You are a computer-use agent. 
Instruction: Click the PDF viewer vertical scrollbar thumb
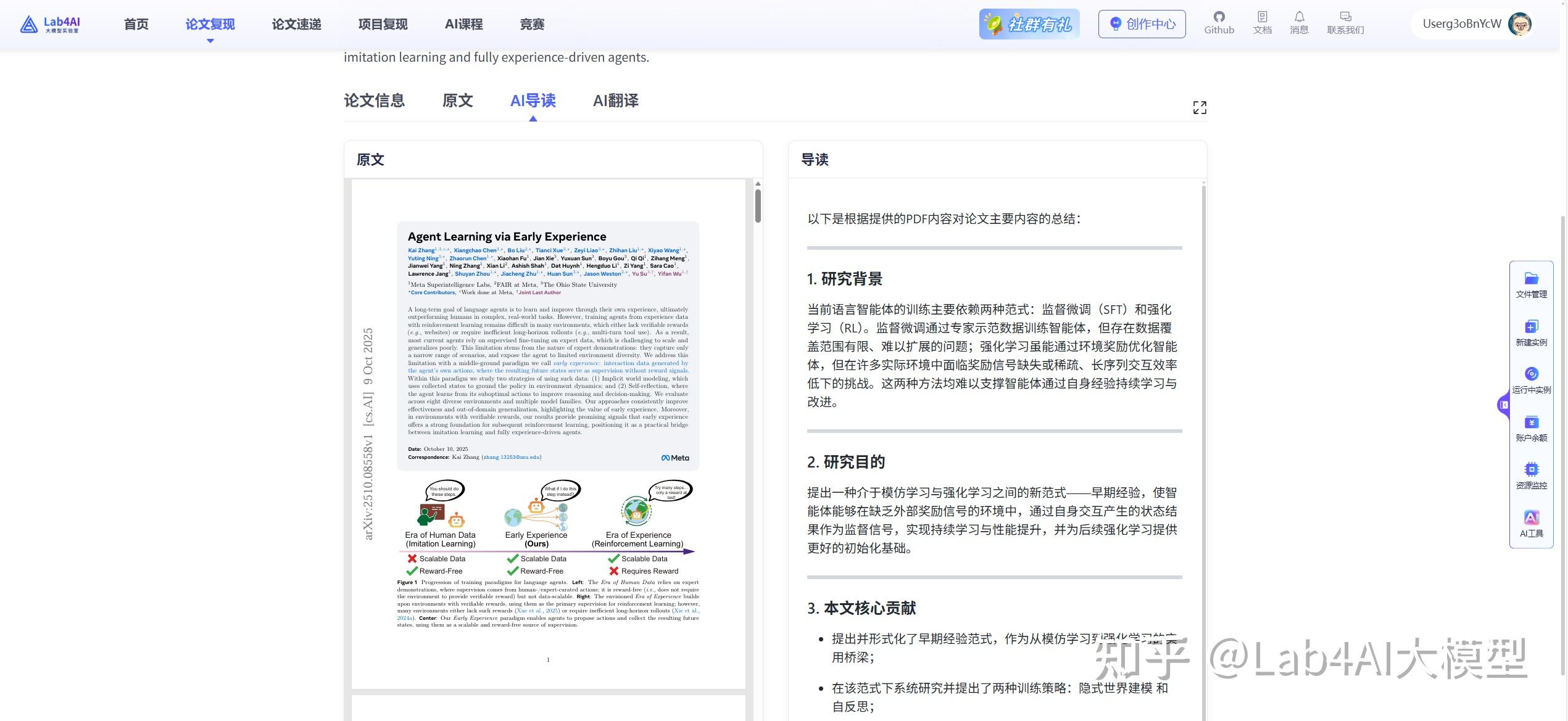(x=758, y=205)
